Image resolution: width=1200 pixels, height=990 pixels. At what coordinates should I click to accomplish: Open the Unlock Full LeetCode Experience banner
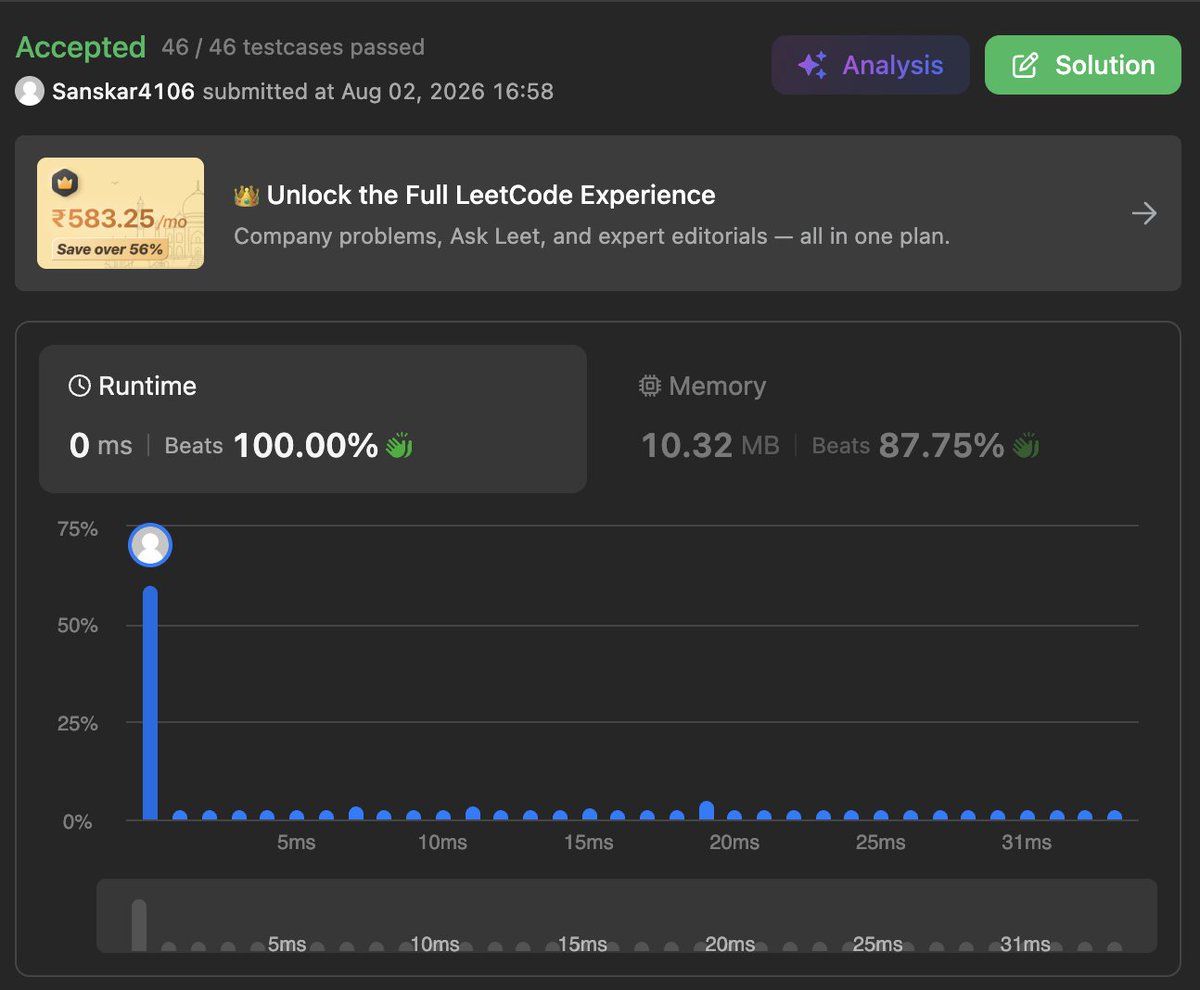click(598, 213)
